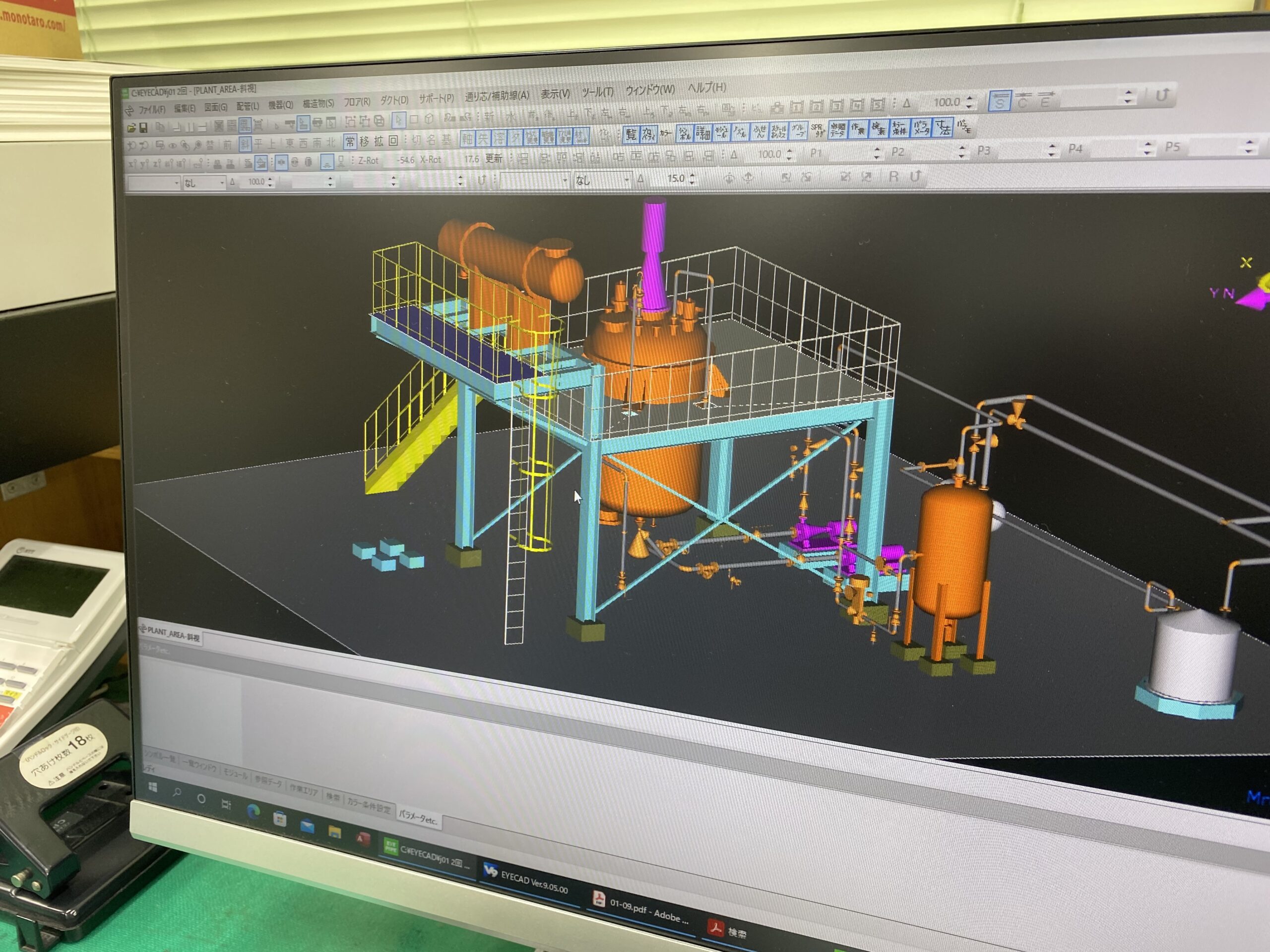
Task: Open the second なし dropdown beside 15.0
Action: click(602, 180)
